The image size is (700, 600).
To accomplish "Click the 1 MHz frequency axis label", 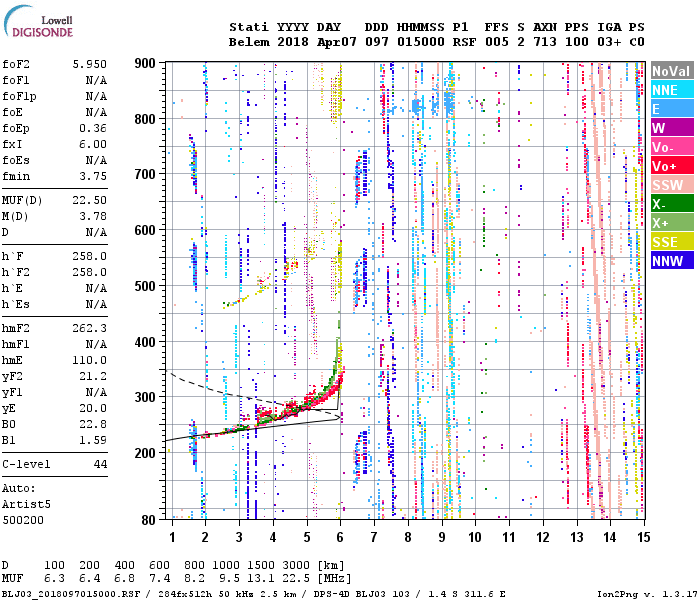I will pyautogui.click(x=172, y=537).
